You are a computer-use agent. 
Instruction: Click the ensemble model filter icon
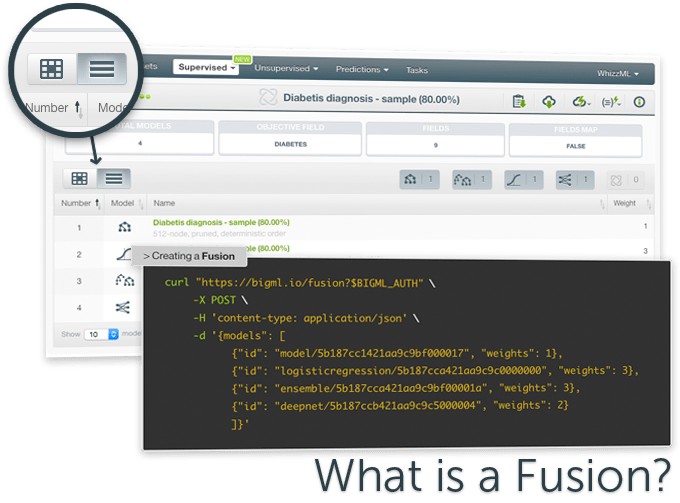(463, 179)
